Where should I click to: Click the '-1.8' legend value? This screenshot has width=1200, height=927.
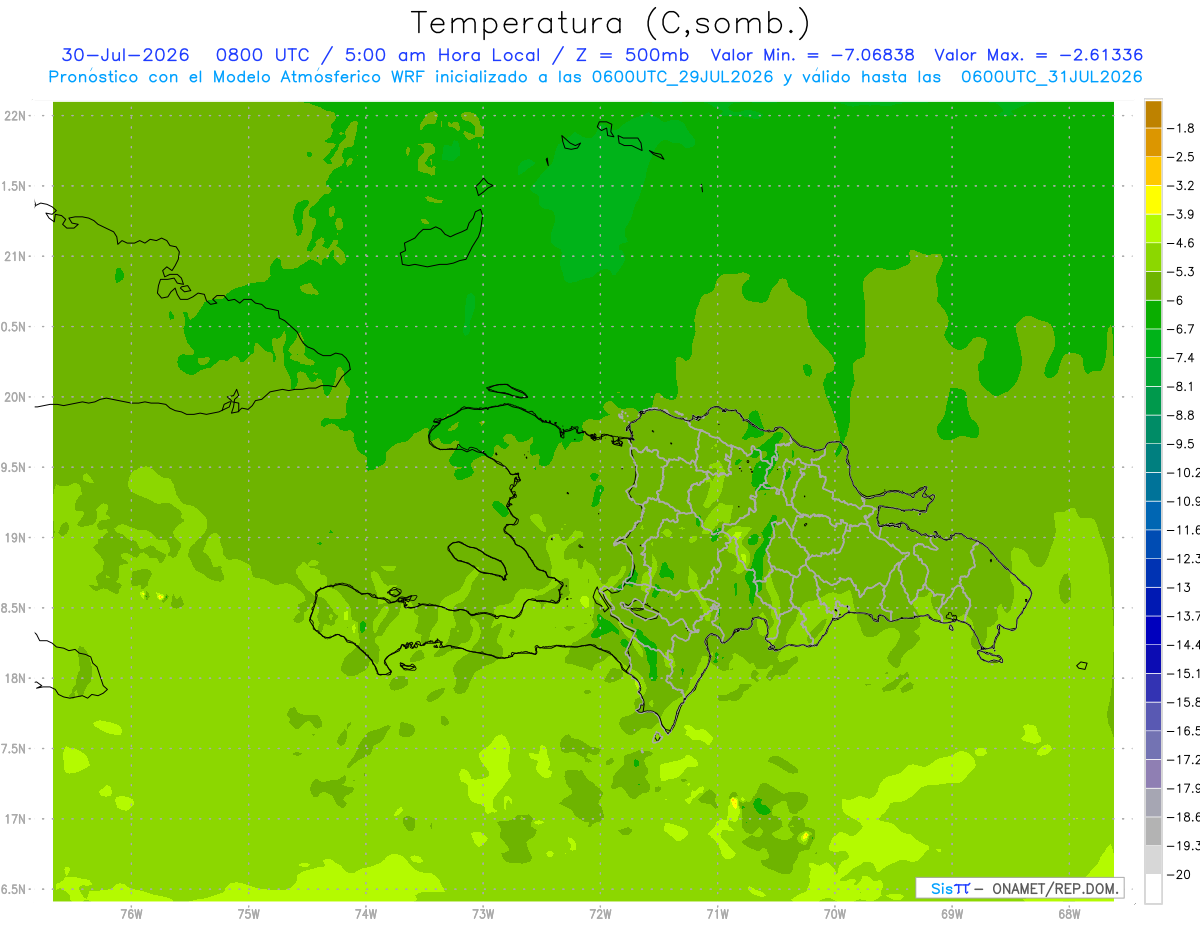click(1183, 128)
